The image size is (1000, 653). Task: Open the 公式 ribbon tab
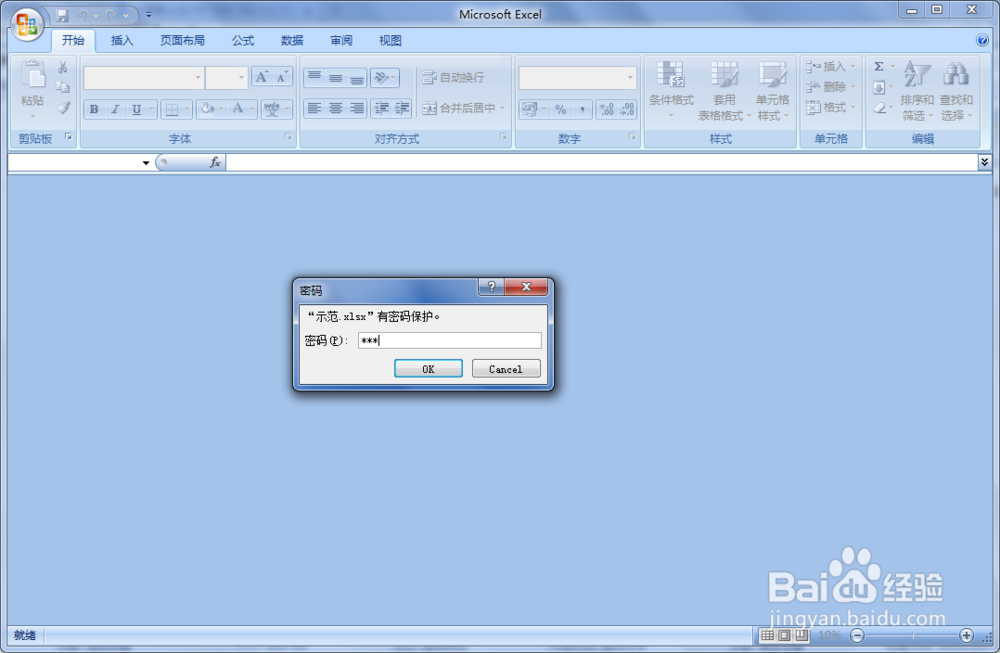[242, 40]
